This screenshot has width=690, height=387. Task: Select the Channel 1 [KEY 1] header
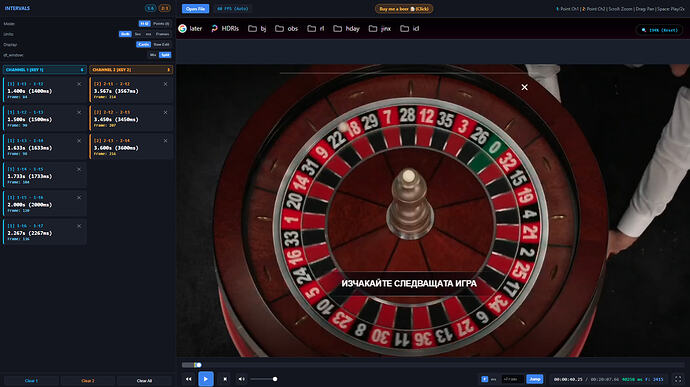click(44, 70)
